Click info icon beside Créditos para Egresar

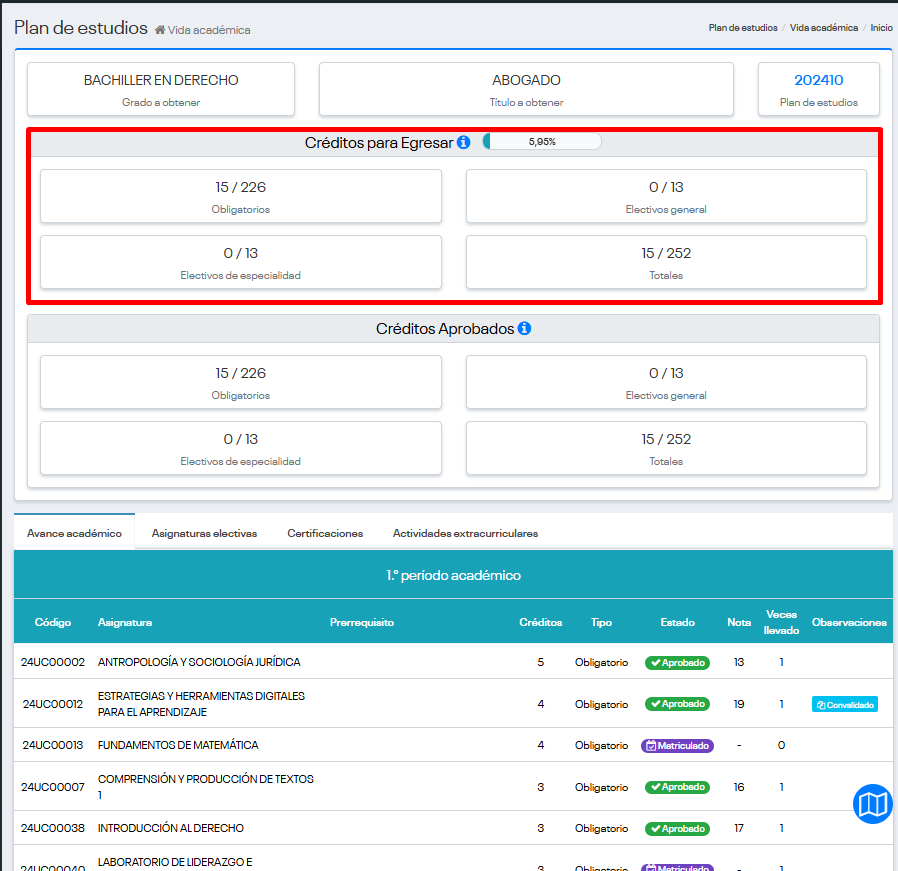click(x=464, y=143)
